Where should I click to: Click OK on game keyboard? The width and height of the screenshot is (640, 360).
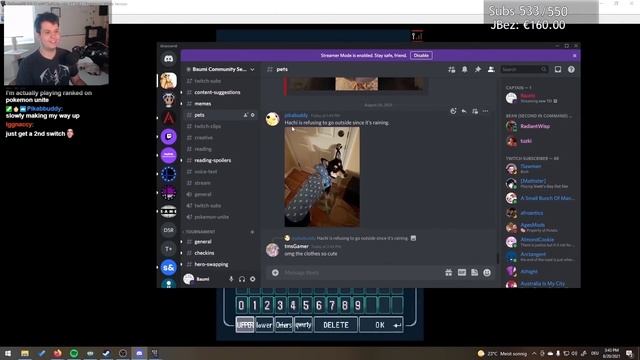coord(381,325)
